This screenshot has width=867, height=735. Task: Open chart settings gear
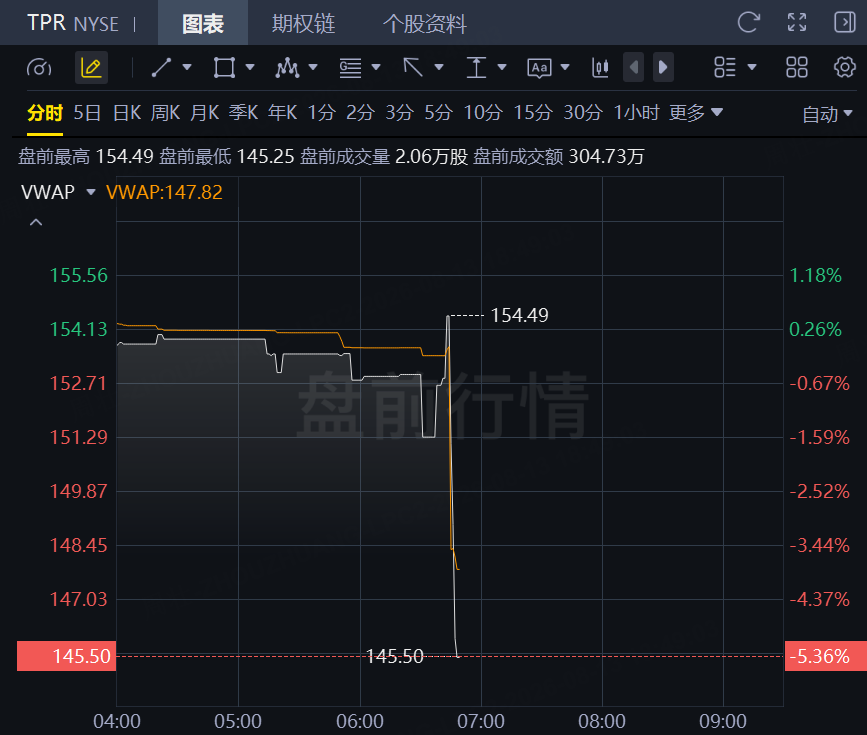(844, 67)
